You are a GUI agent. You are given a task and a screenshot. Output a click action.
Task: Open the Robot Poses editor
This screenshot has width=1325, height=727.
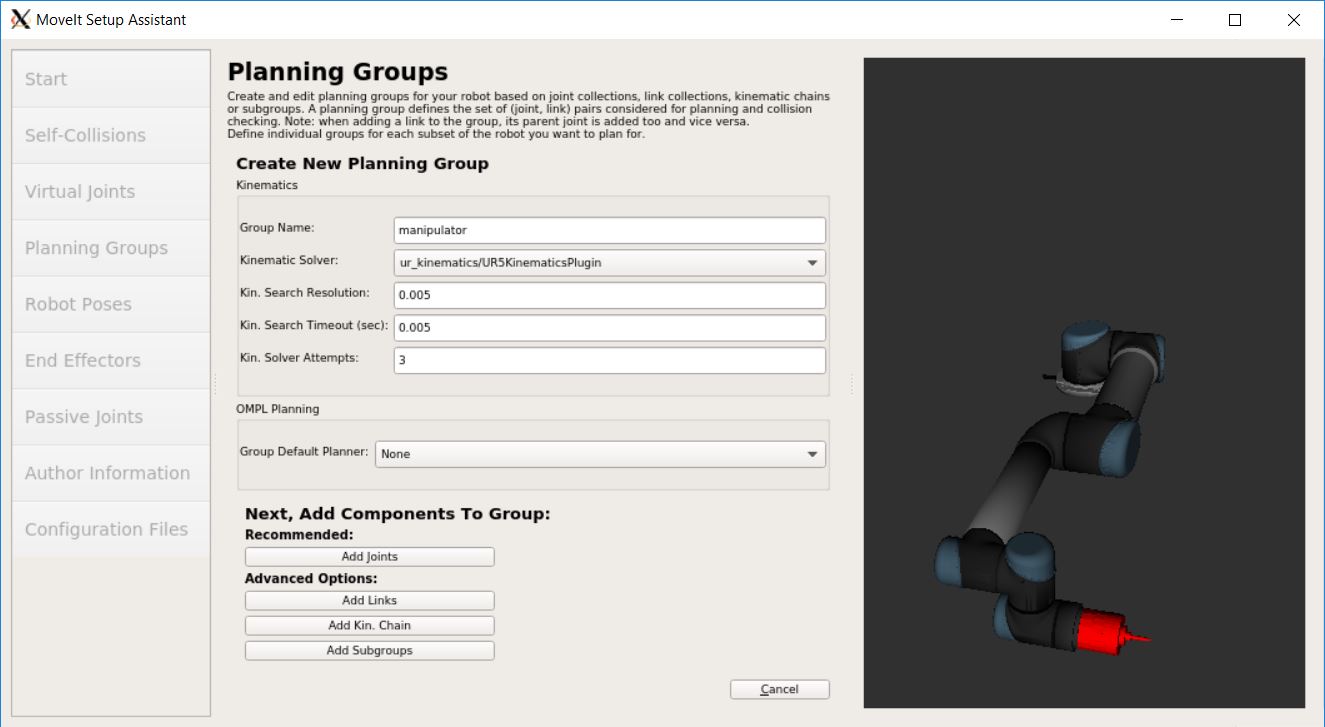(x=110, y=304)
